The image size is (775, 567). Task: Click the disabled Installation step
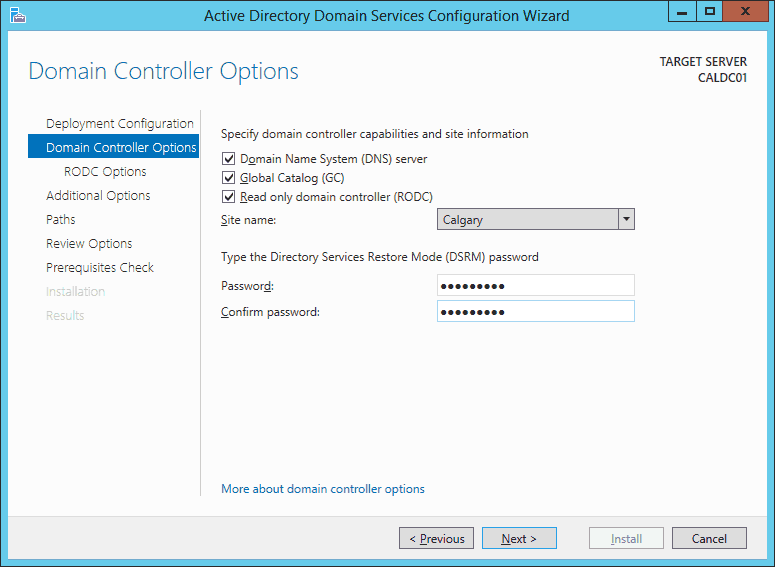pyautogui.click(x=76, y=291)
